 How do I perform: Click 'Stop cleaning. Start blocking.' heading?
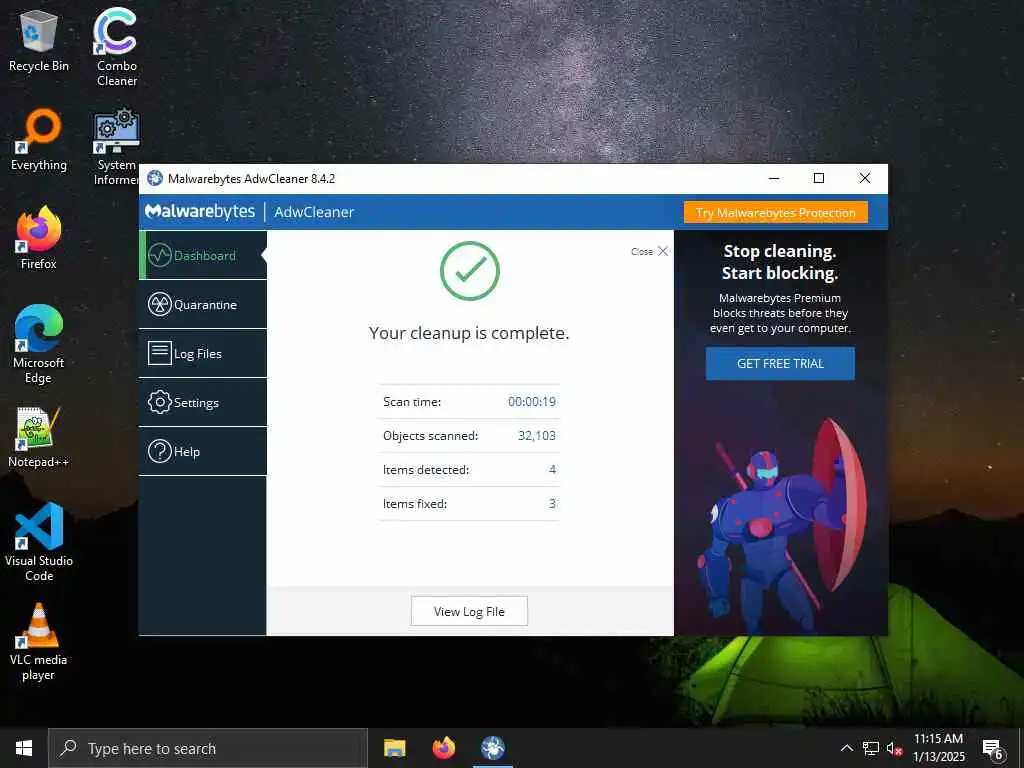tap(780, 262)
